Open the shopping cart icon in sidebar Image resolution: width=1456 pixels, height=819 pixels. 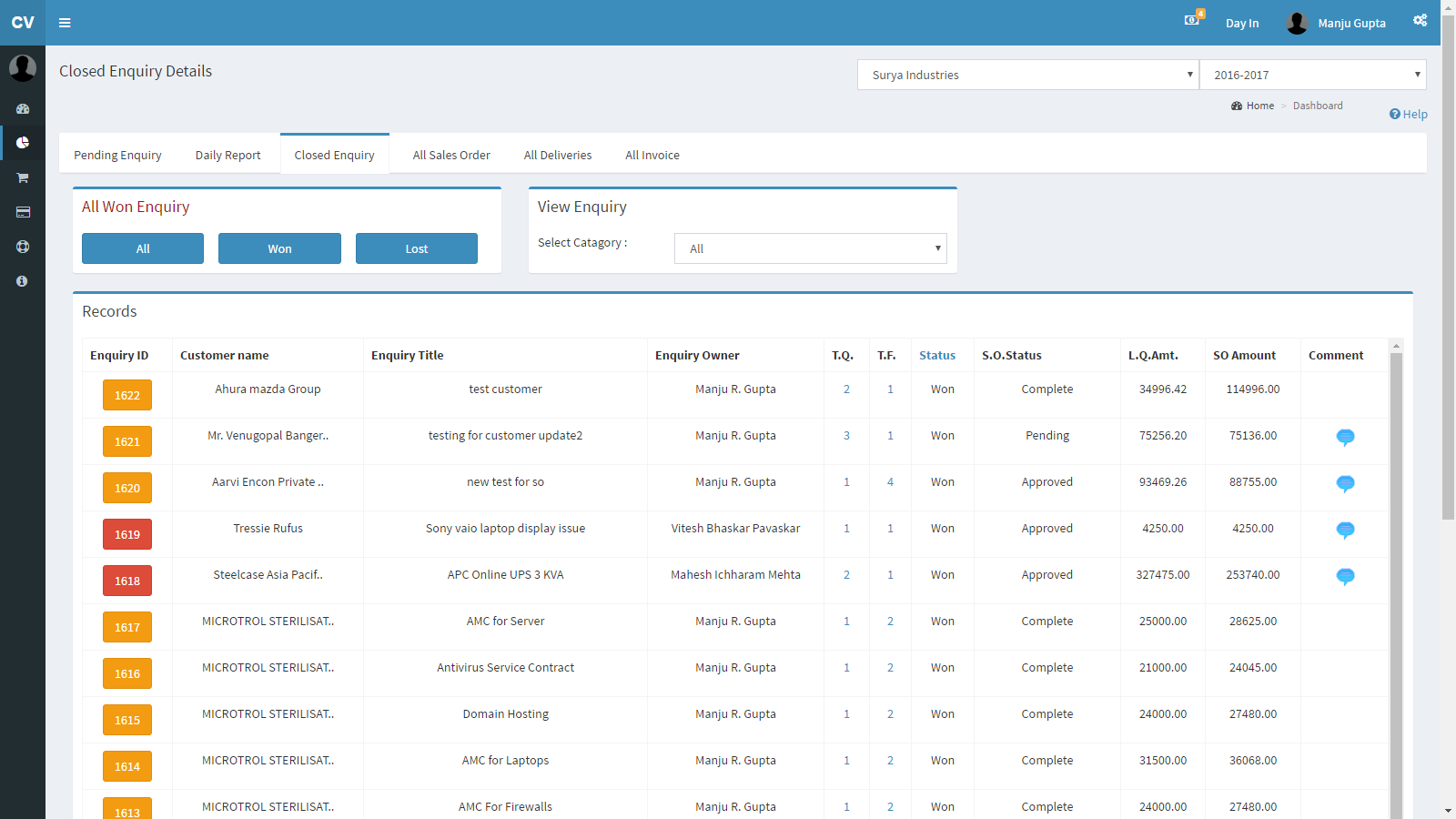click(x=23, y=177)
